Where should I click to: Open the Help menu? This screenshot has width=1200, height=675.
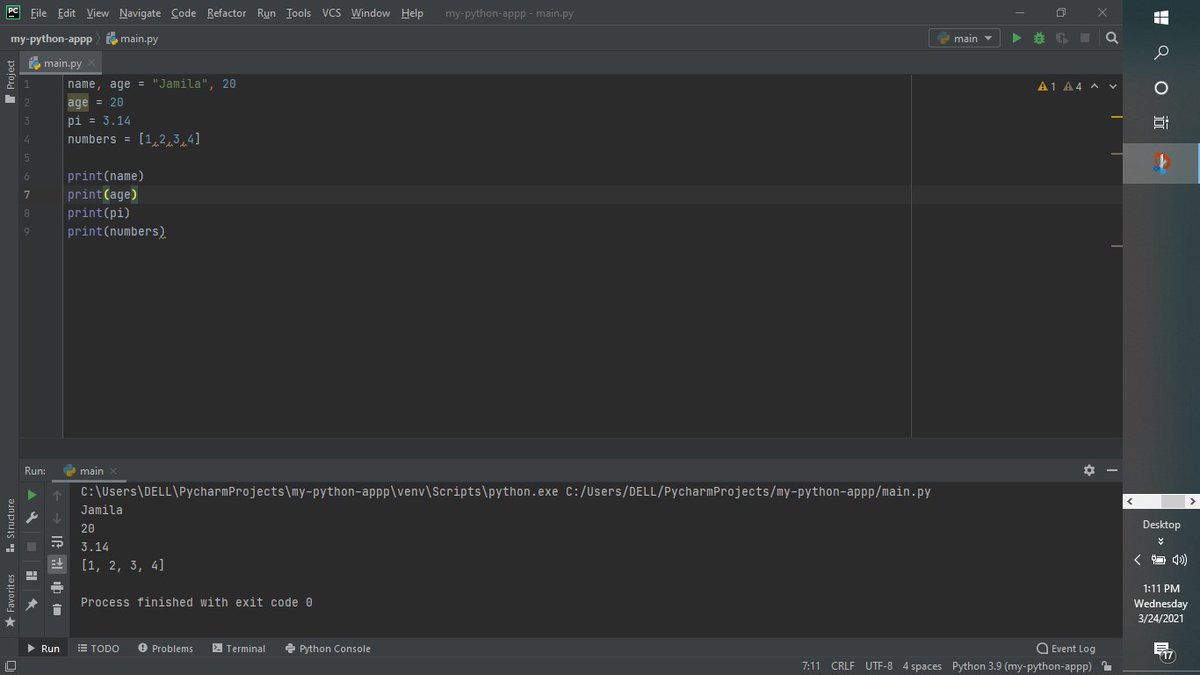click(x=412, y=13)
